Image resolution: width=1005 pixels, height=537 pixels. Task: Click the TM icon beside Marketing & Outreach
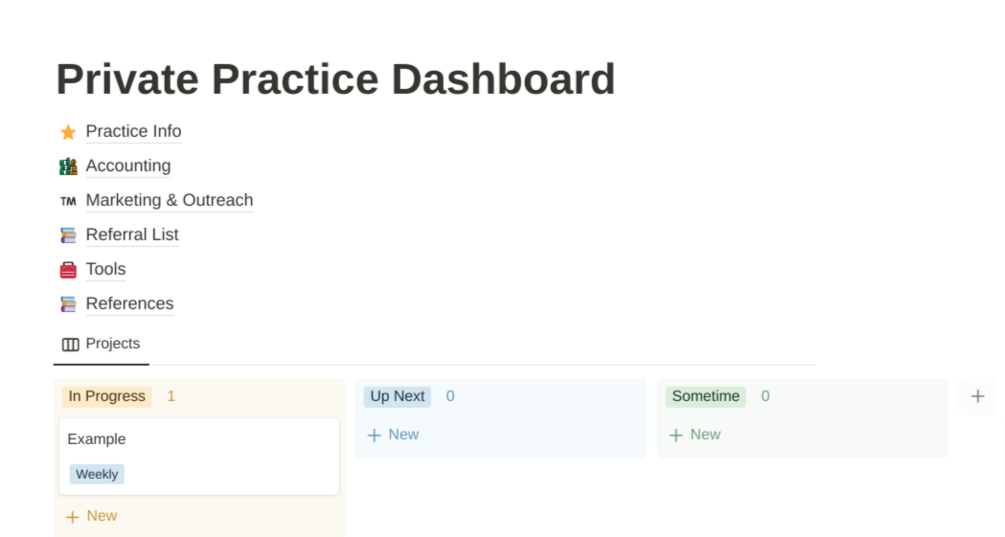[68, 201]
